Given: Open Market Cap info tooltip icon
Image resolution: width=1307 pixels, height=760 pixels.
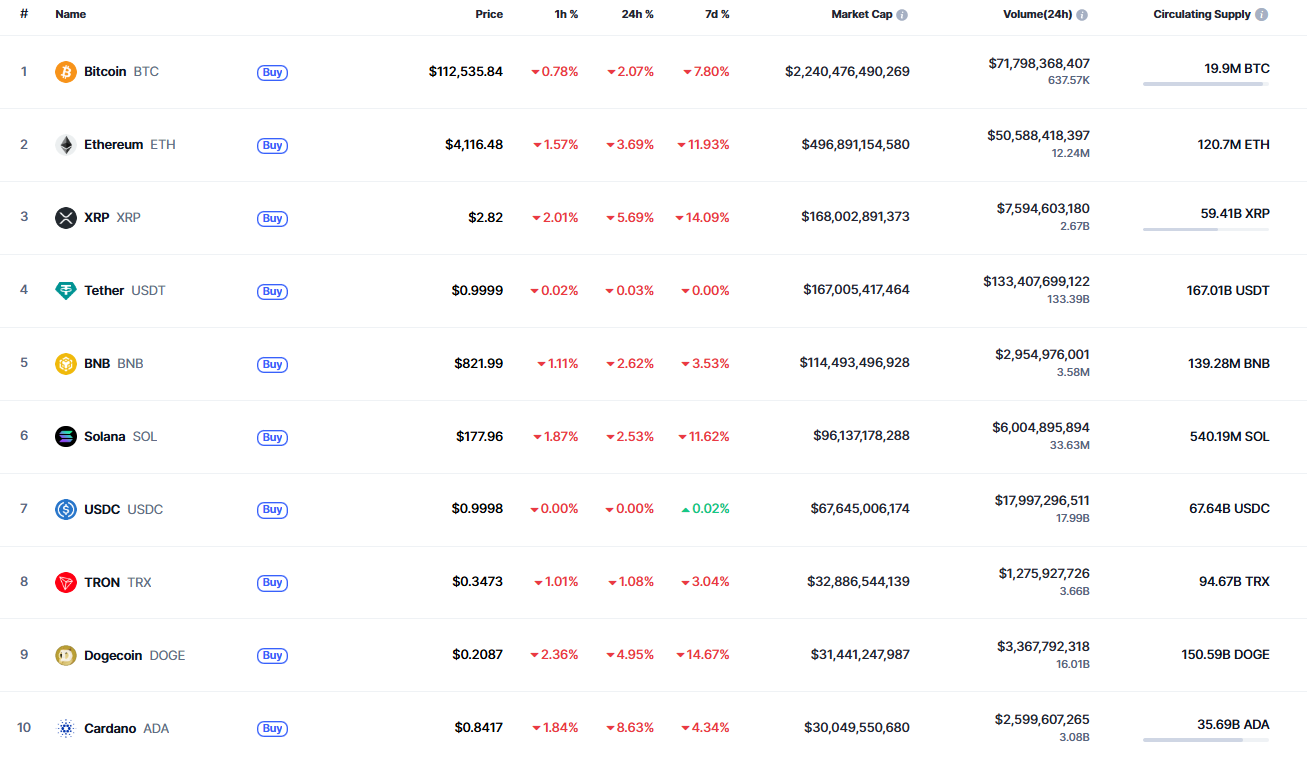Looking at the screenshot, I should tap(902, 15).
